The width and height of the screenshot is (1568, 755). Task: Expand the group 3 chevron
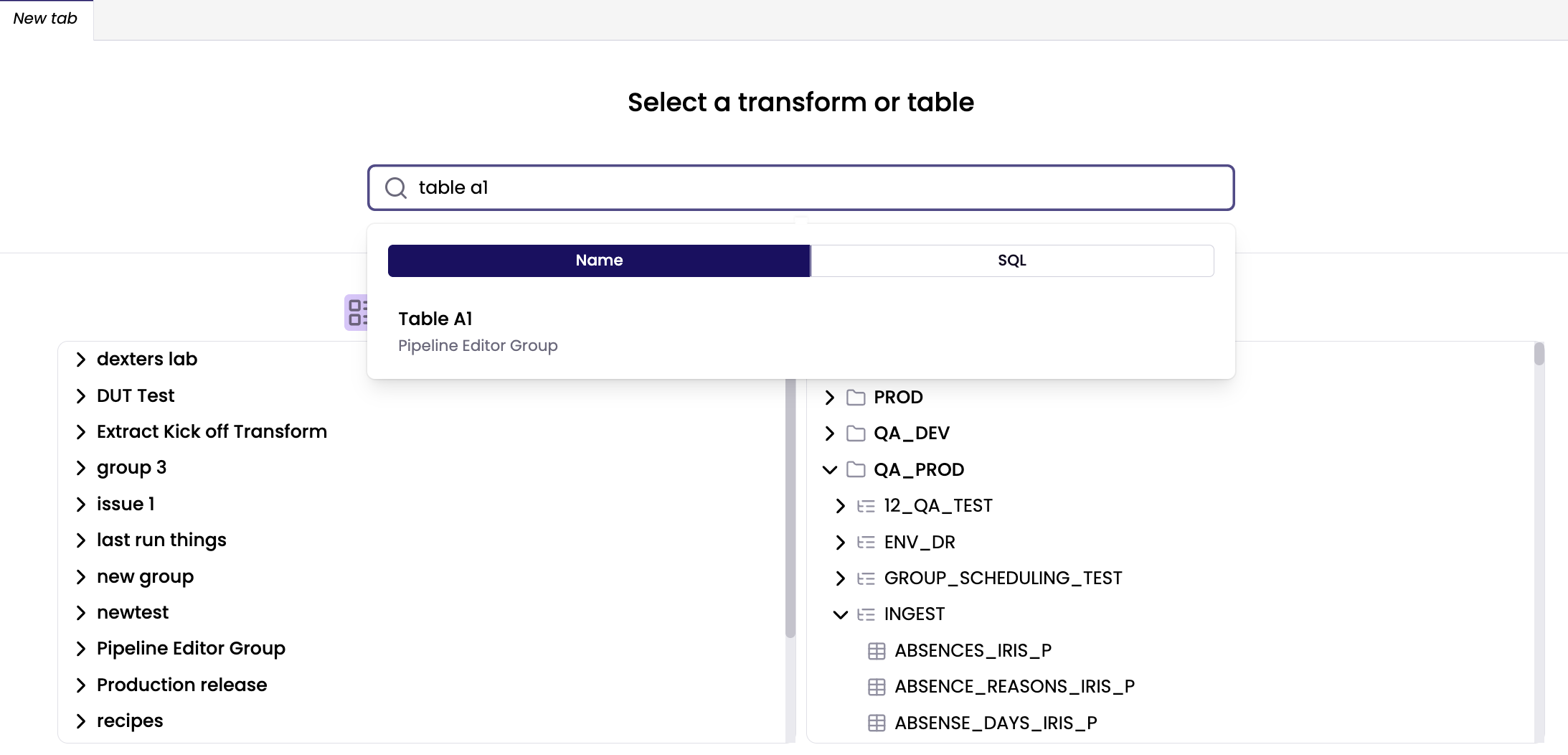coord(81,468)
